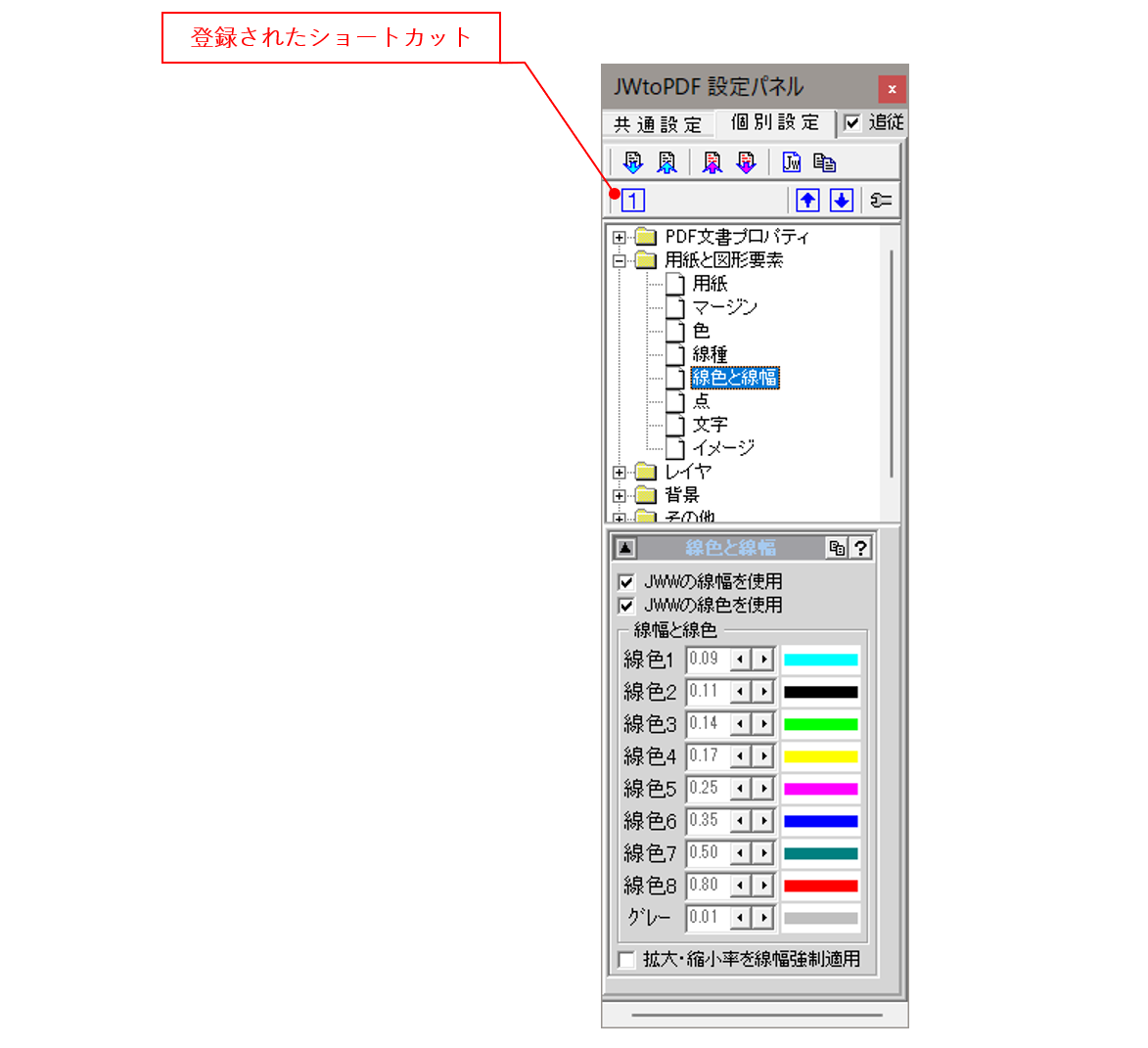Click the blue up arrow button
1148x1048 pixels.
tap(808, 199)
